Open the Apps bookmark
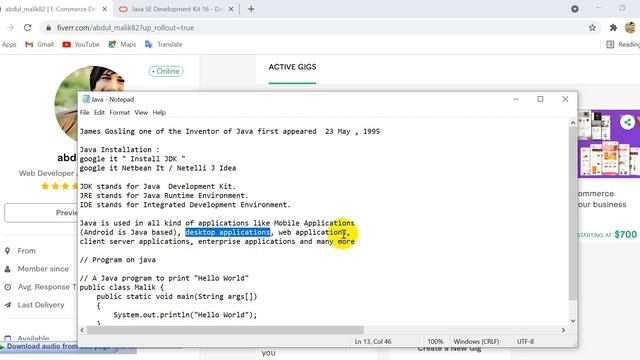Image resolution: width=640 pixels, height=360 pixels. (x=9, y=44)
